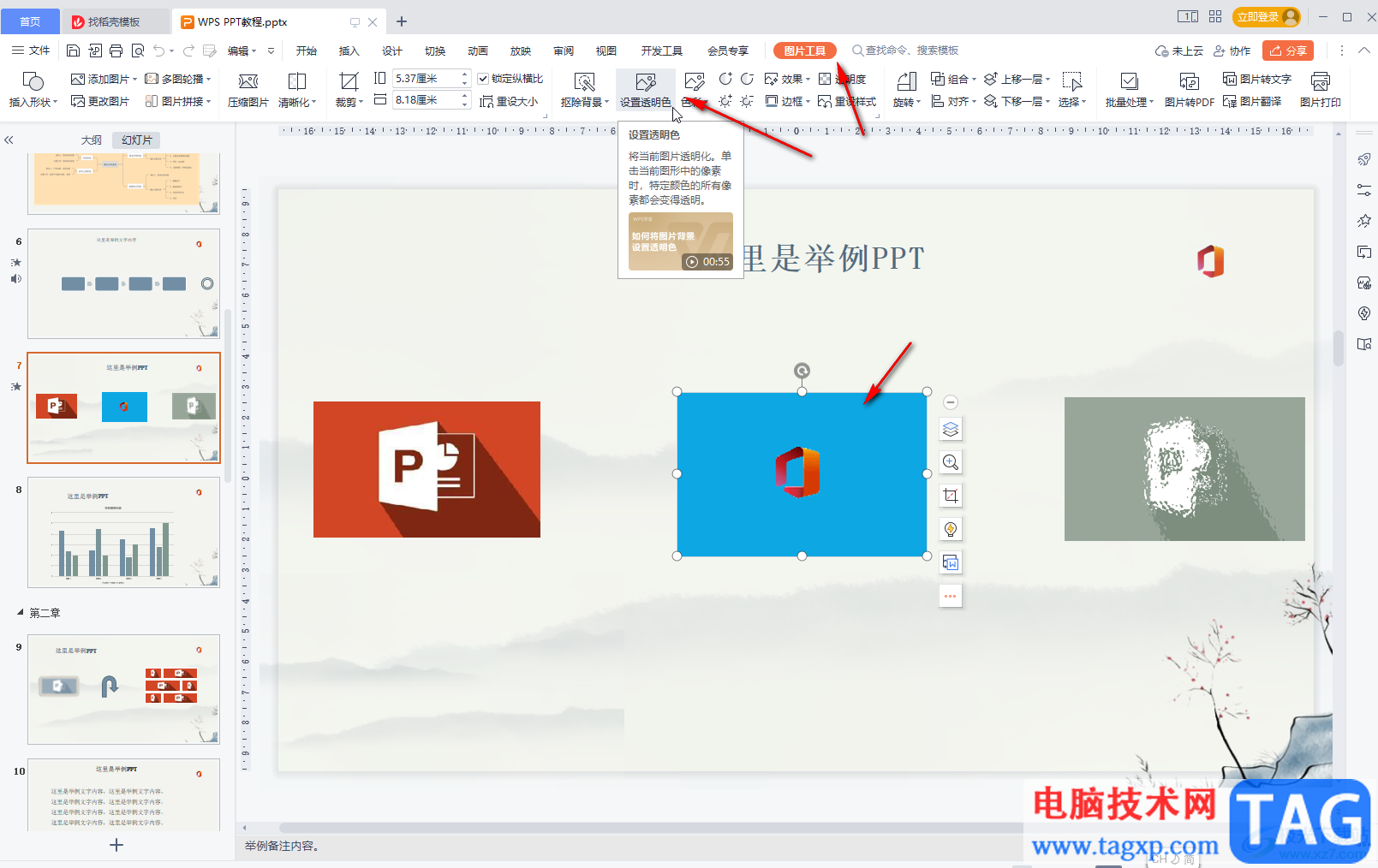Click the Set Transparent Color (设置透明色) tool
This screenshot has width=1378, height=868.
pos(646,90)
